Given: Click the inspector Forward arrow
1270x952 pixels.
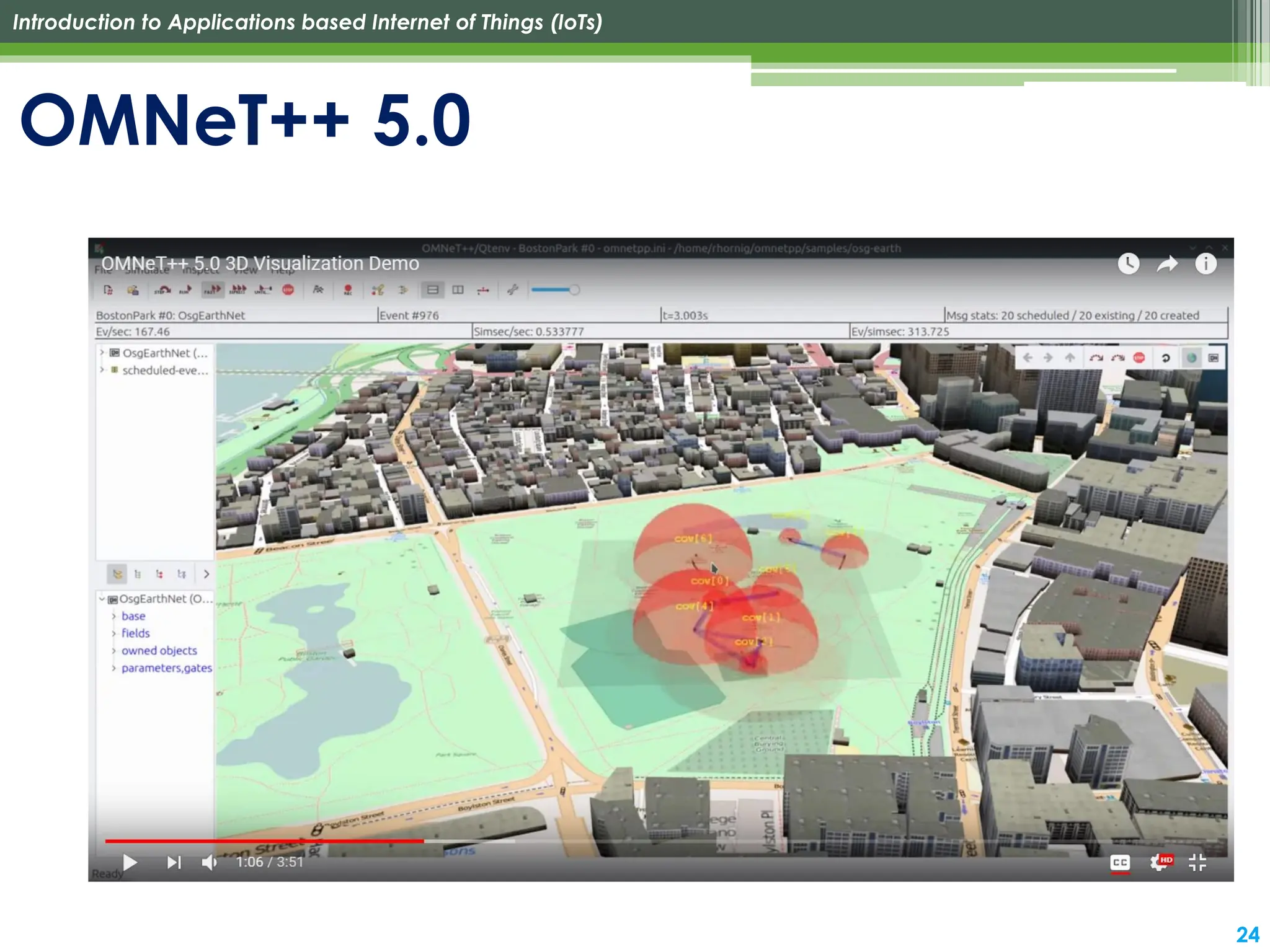Looking at the screenshot, I should 1048,358.
